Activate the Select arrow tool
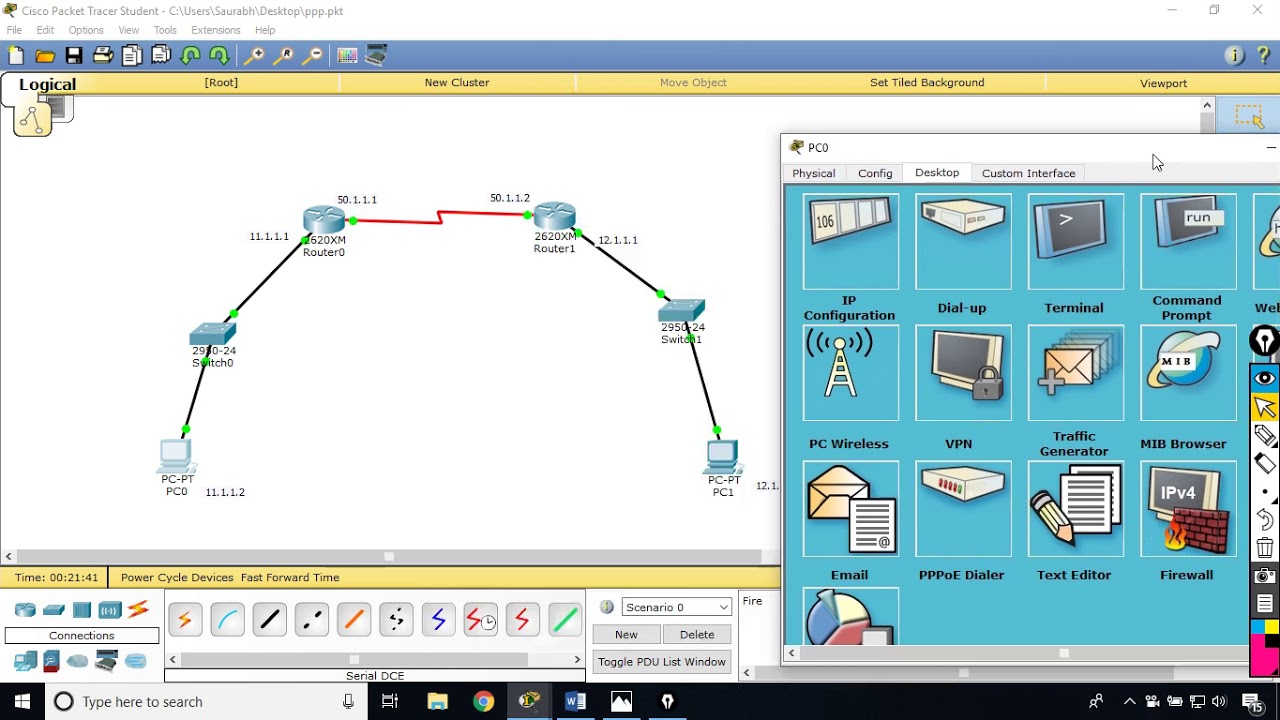This screenshot has height=720, width=1280. tap(1265, 407)
